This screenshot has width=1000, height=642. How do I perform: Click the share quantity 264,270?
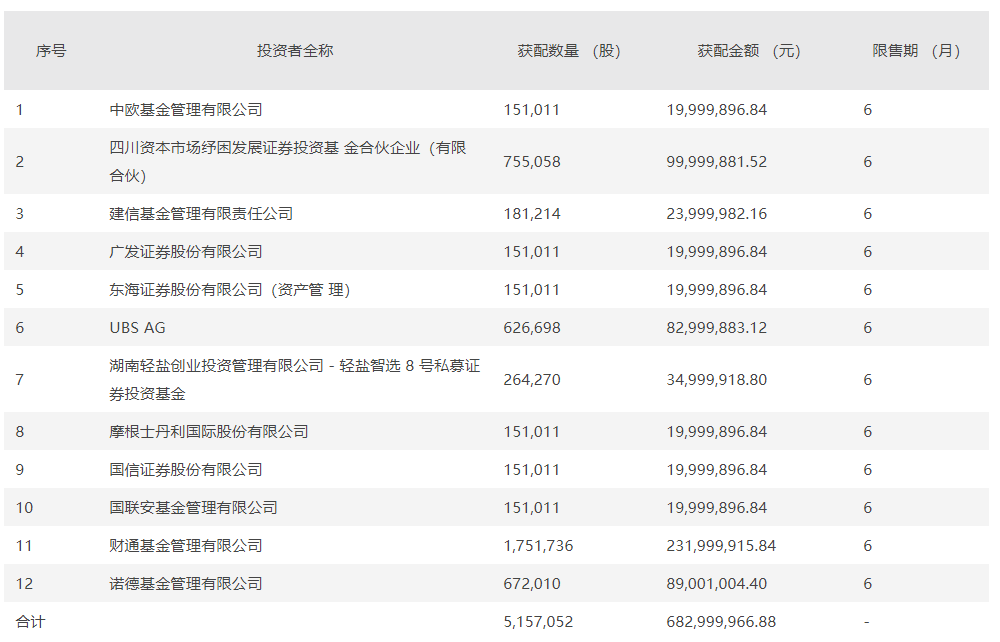coord(532,380)
